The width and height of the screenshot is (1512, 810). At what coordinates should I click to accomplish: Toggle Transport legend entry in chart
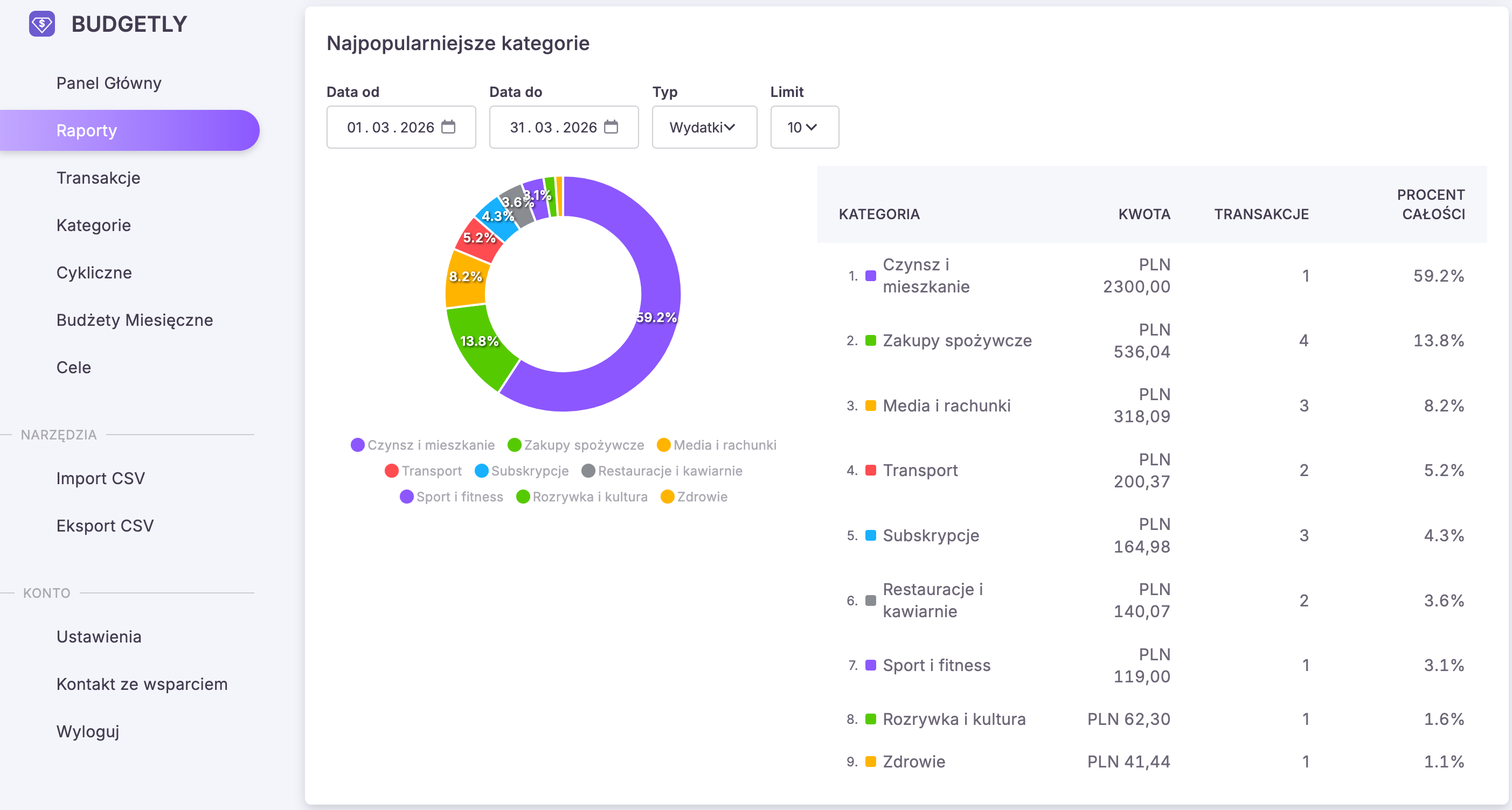(x=423, y=471)
